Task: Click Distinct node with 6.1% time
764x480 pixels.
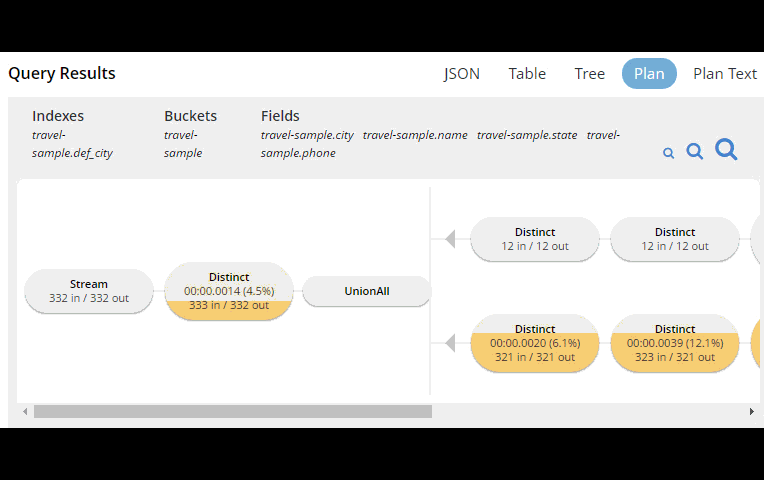Action: (x=535, y=343)
